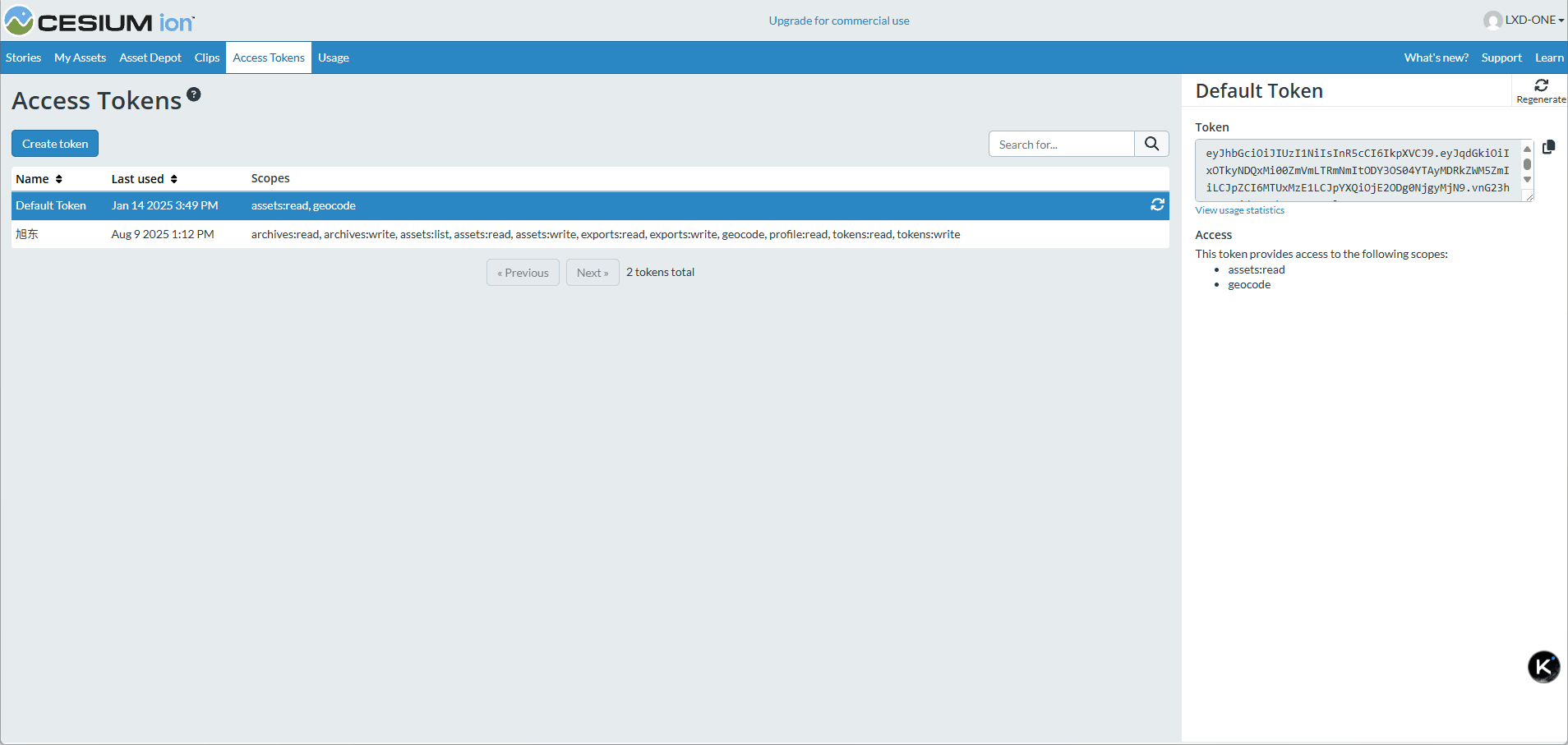Click the Next pagination button
1568x745 pixels.
point(593,272)
